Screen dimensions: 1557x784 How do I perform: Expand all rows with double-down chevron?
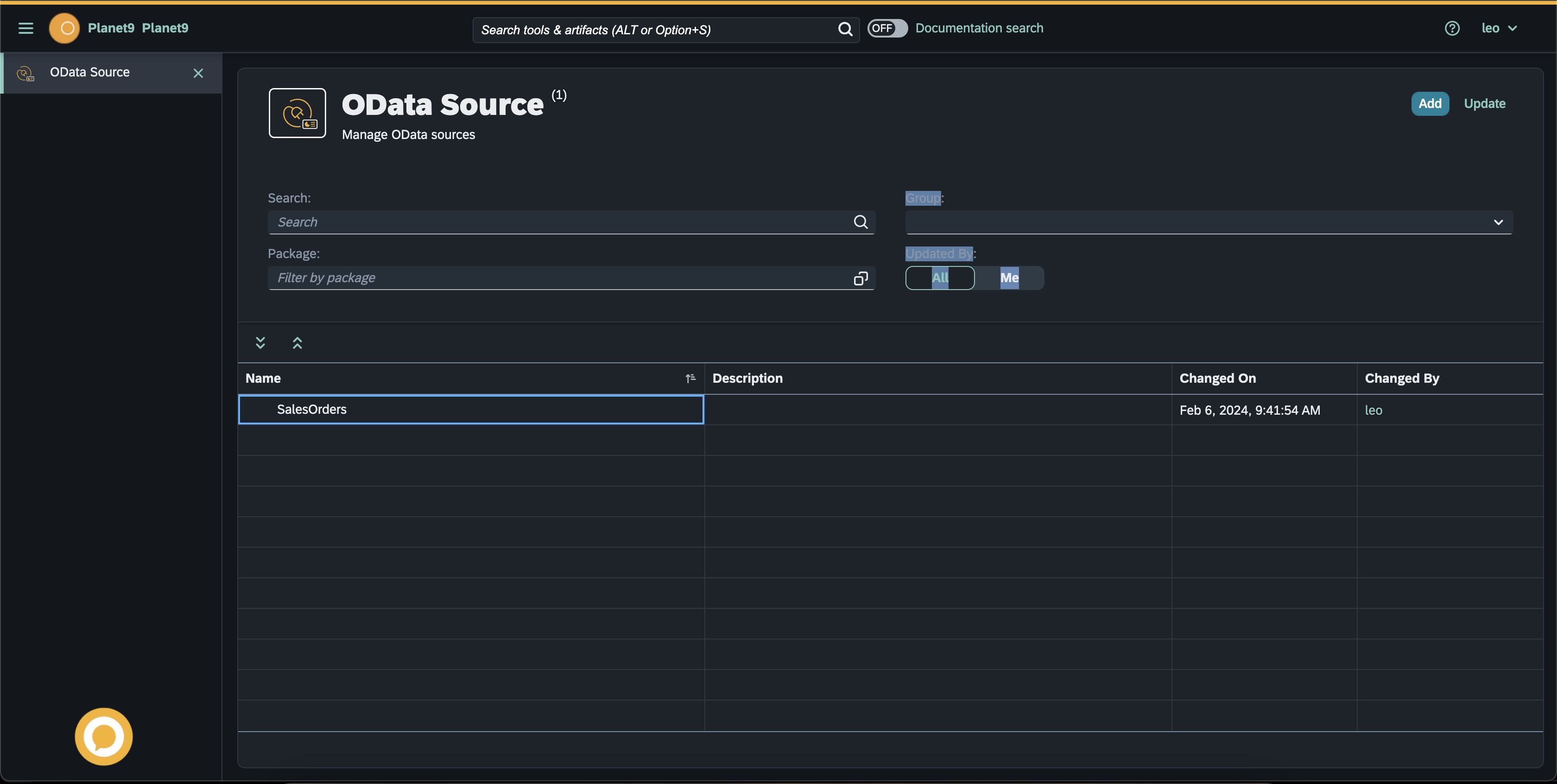260,343
